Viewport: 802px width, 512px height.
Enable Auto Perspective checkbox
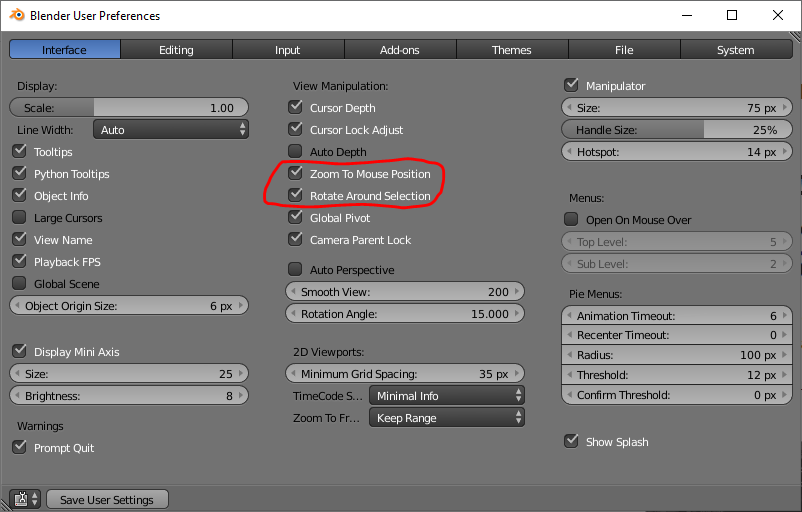[295, 270]
